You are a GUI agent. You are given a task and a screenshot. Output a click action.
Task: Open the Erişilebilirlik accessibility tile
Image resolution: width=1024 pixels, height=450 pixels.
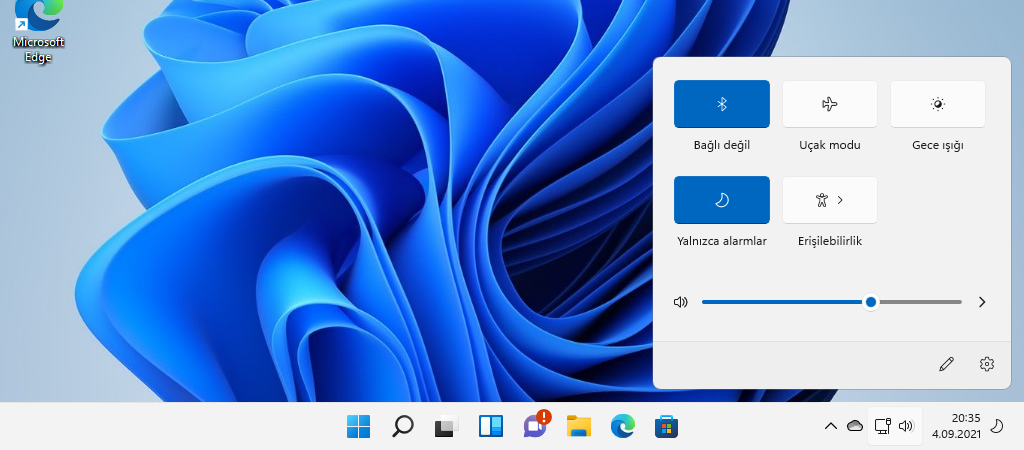click(829, 200)
